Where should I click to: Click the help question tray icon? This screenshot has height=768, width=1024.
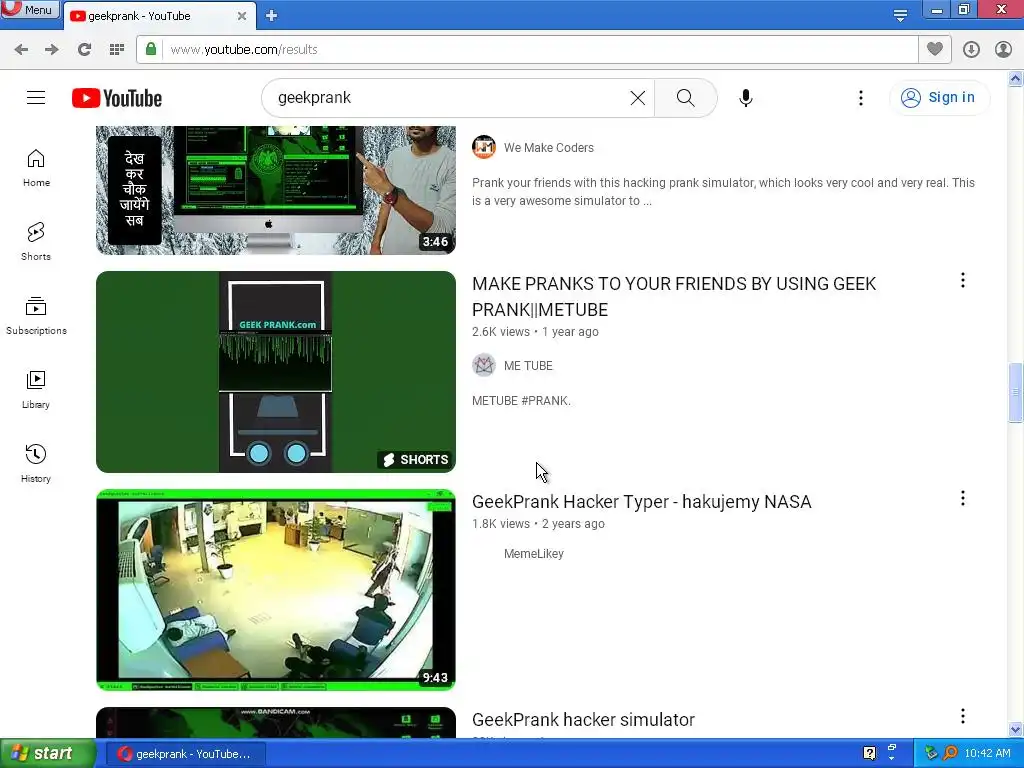click(869, 754)
